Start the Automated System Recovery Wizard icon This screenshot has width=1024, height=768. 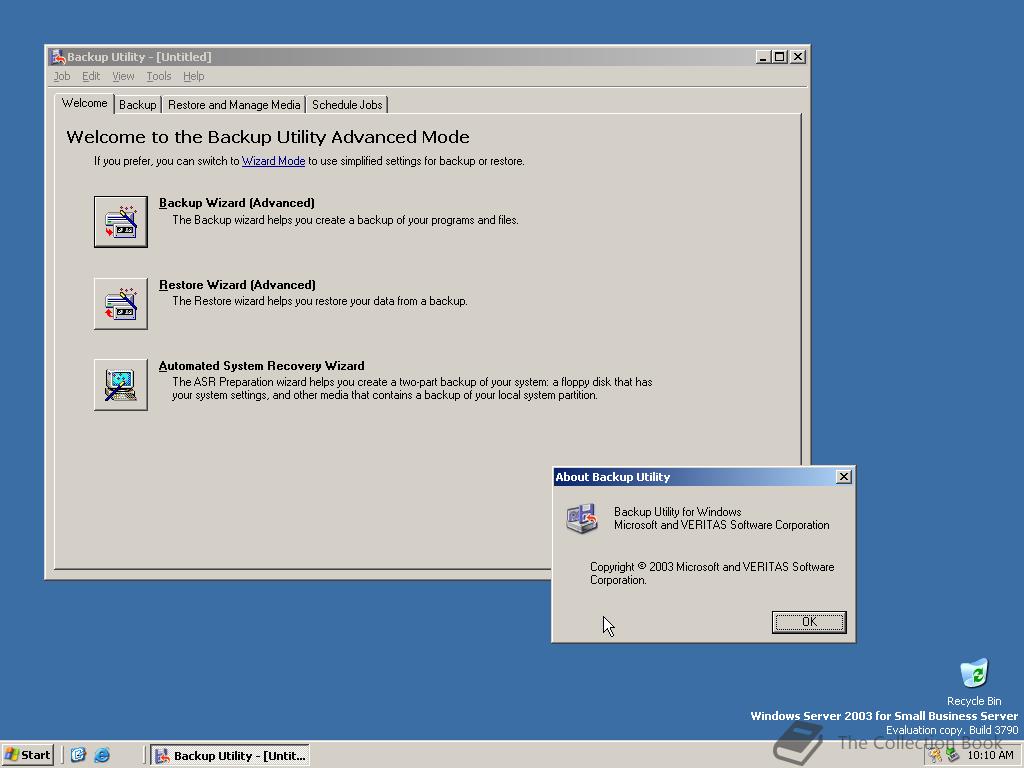click(121, 385)
